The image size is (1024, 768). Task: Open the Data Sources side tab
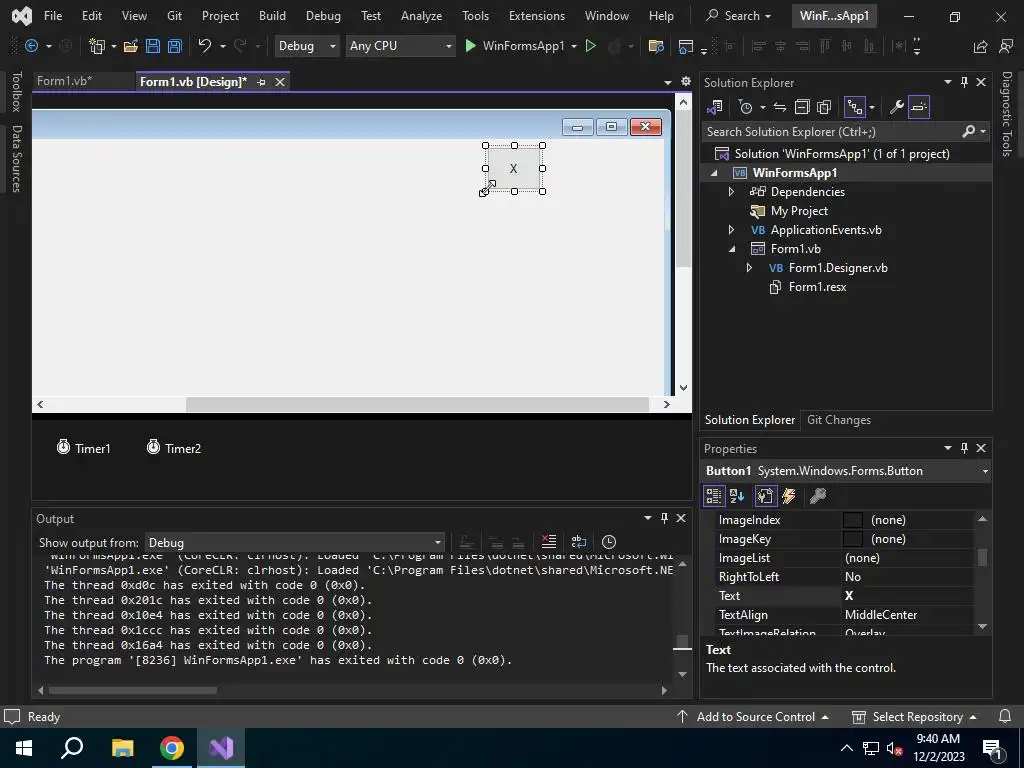[x=17, y=159]
